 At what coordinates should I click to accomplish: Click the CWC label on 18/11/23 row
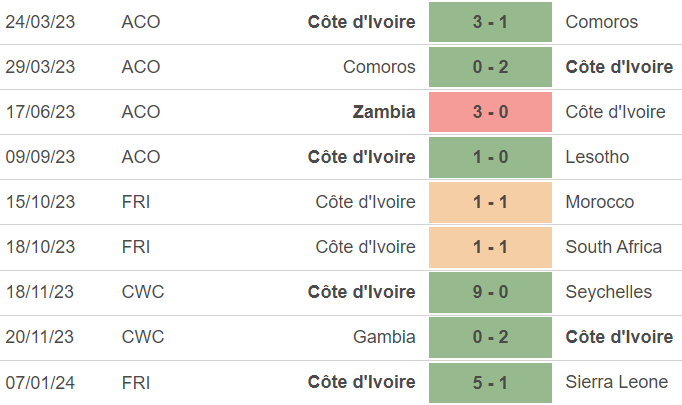click(142, 292)
